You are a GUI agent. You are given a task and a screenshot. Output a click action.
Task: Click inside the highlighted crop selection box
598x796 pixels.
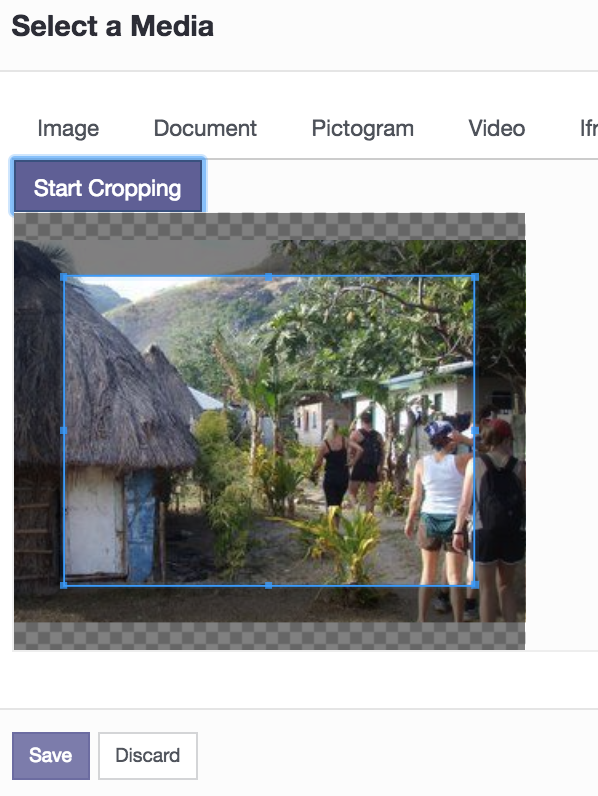click(269, 432)
